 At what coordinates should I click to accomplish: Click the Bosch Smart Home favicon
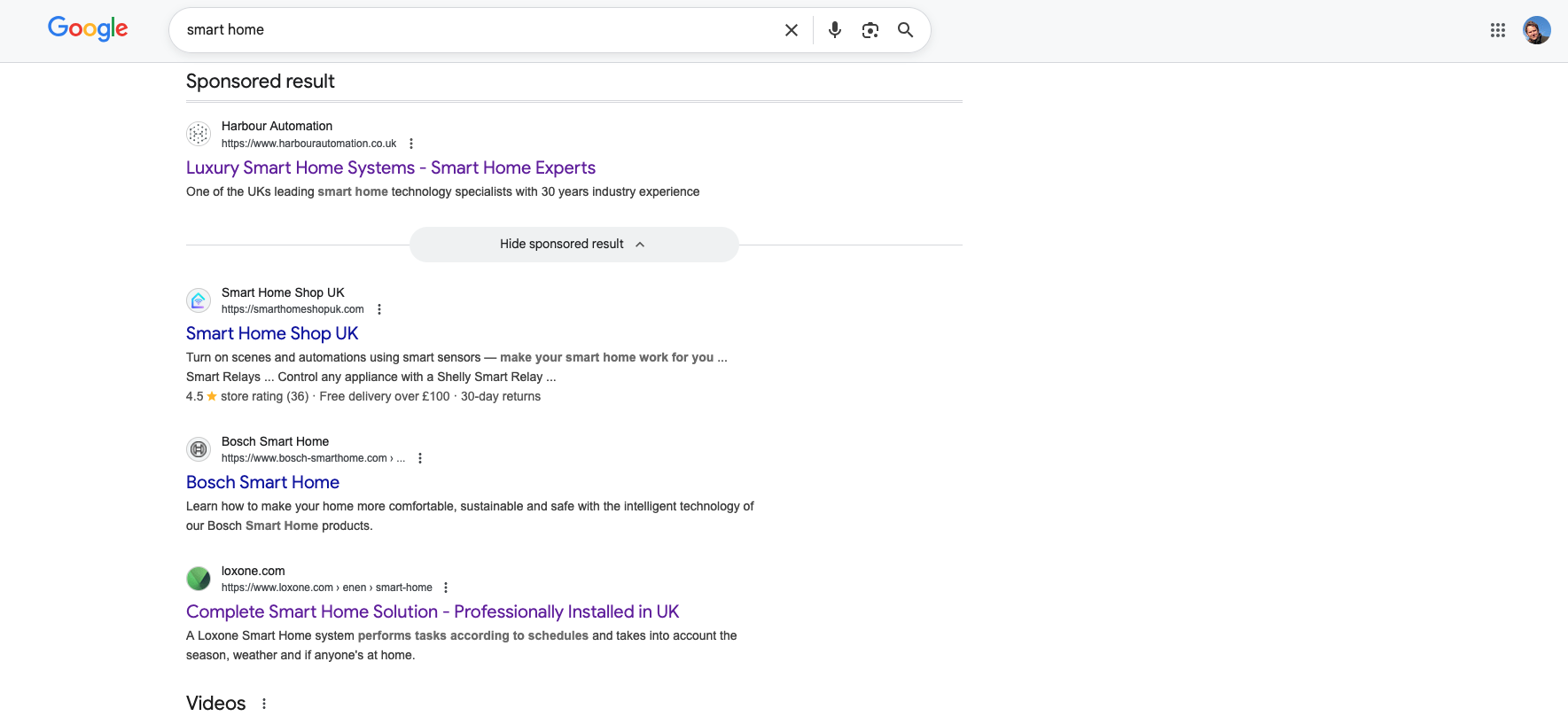199,449
